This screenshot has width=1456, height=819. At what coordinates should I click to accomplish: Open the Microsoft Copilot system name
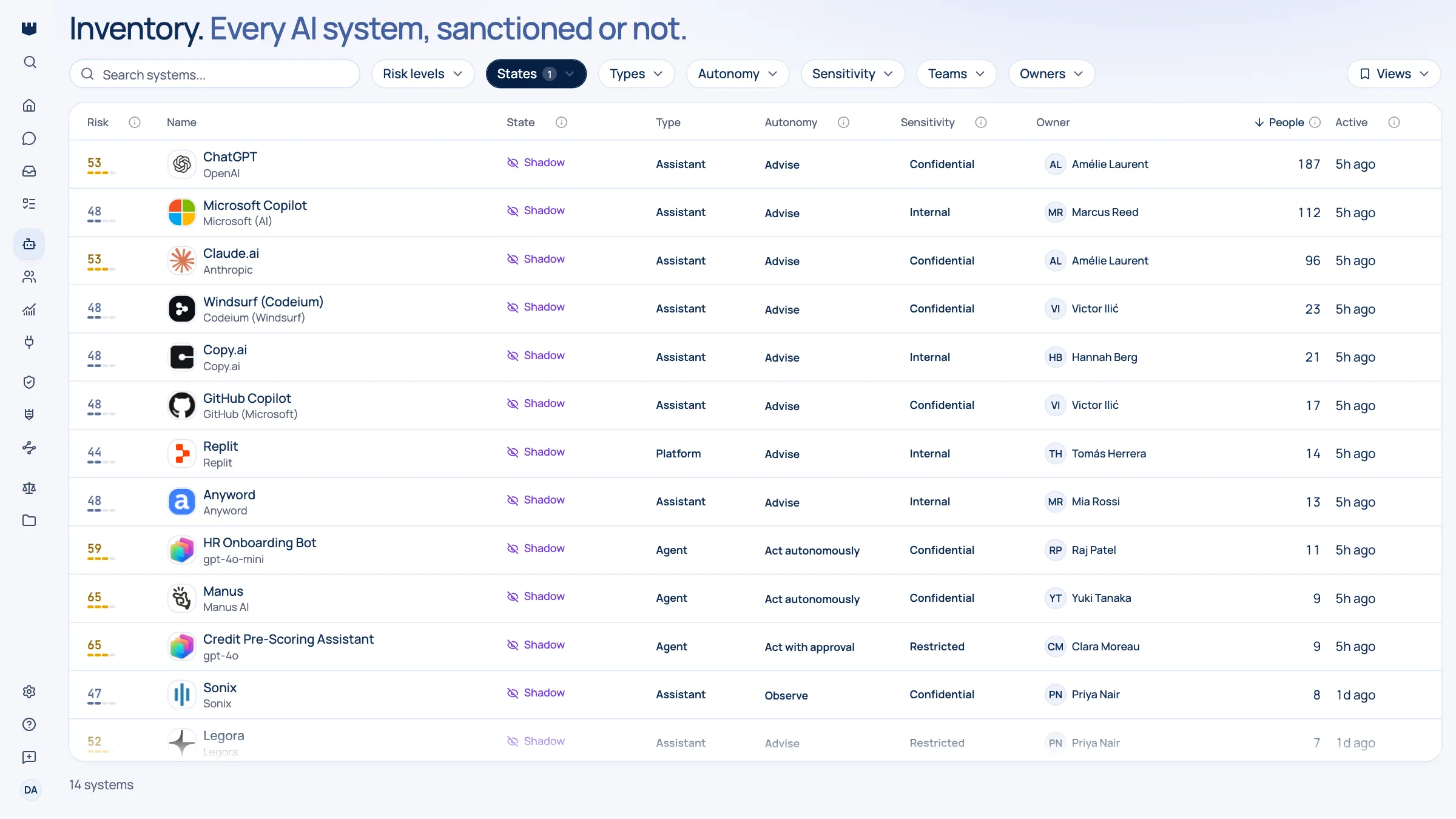tap(255, 205)
